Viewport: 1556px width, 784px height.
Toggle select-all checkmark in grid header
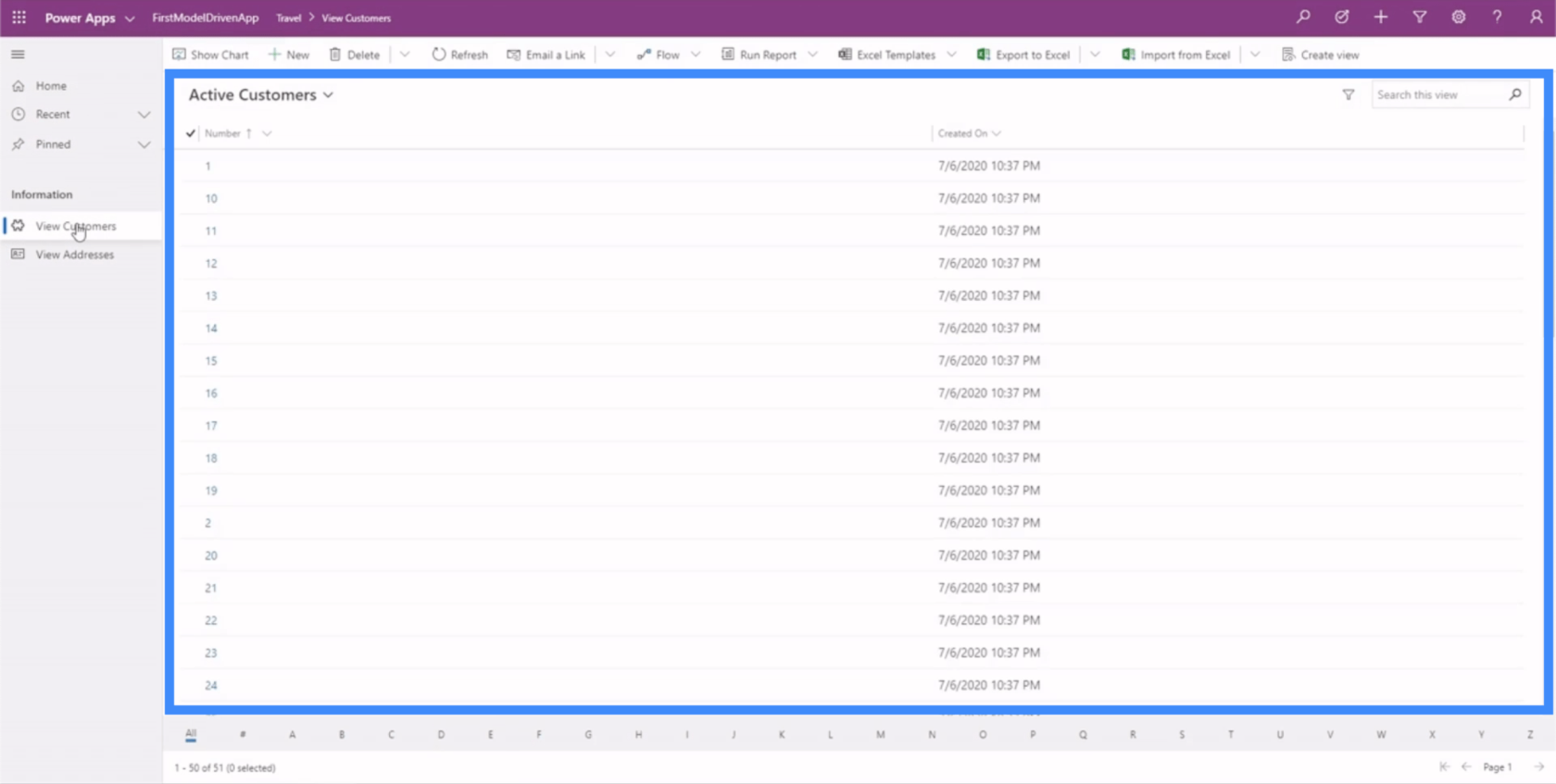[191, 133]
